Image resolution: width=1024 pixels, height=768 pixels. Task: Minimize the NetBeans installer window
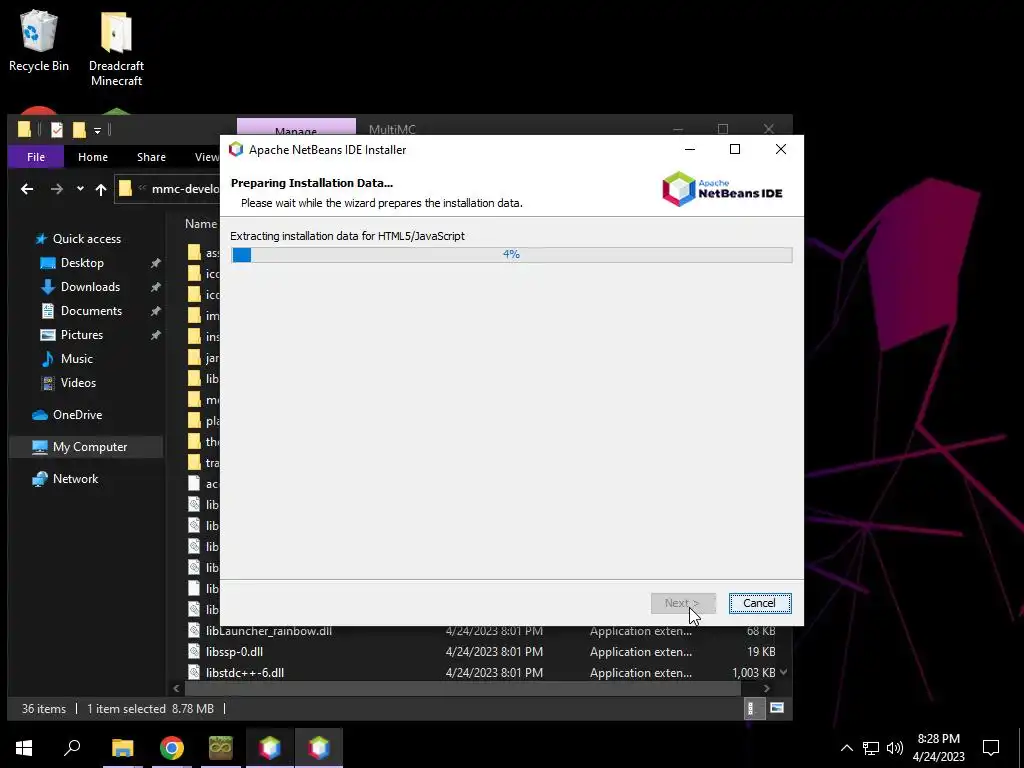tap(690, 149)
